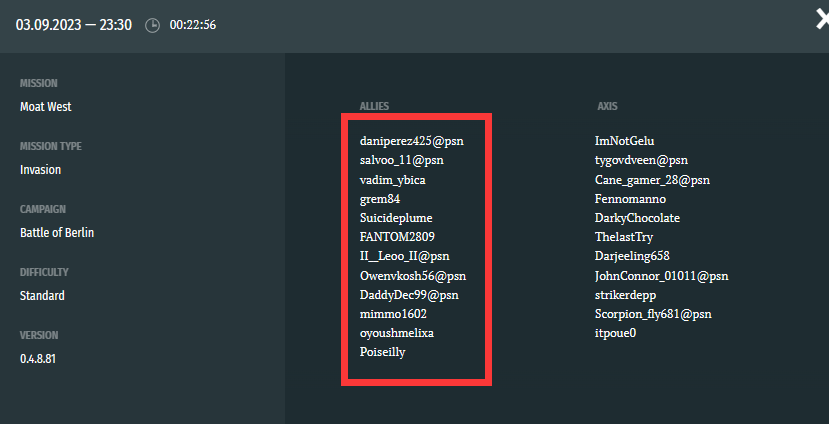Open mimmo1602 player entry
Screen dimensions: 829x424
(x=393, y=314)
